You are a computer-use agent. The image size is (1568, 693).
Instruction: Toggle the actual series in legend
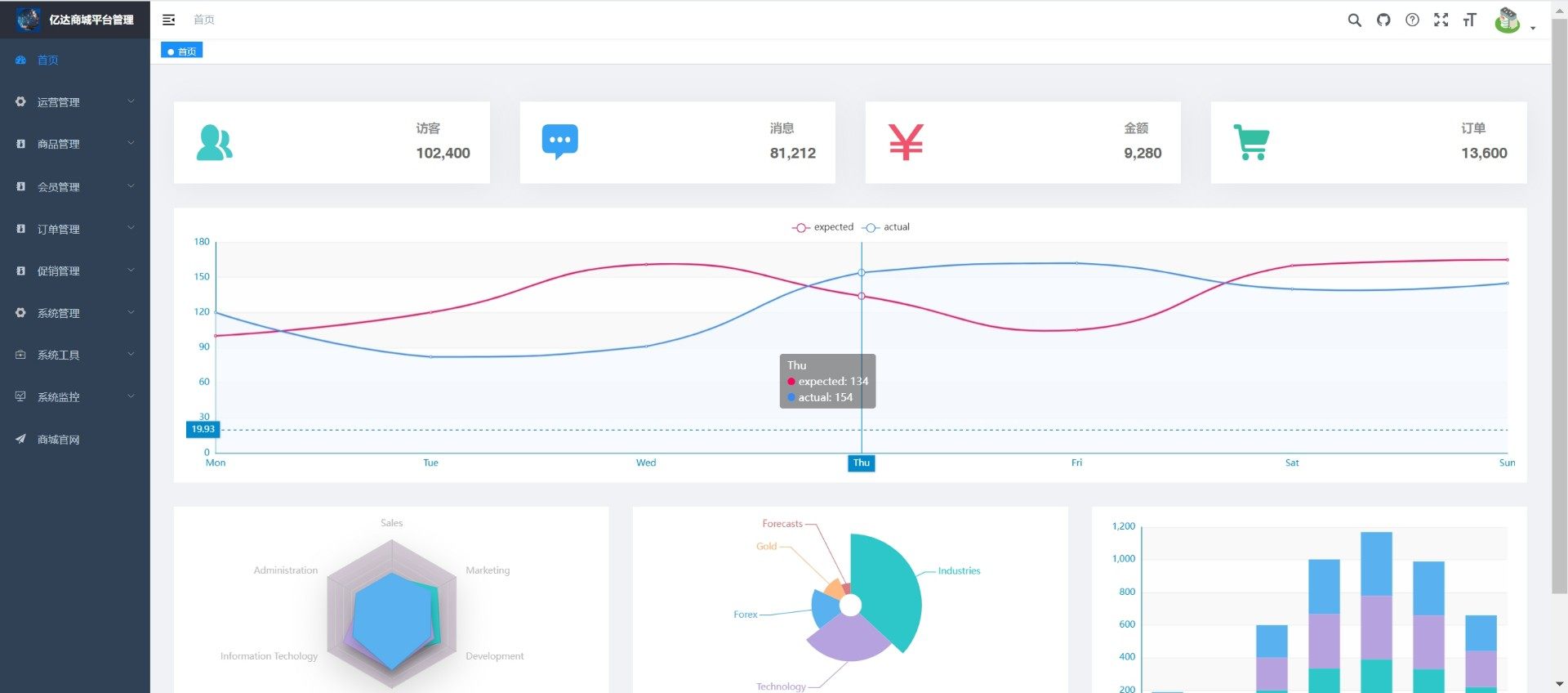[x=886, y=227]
